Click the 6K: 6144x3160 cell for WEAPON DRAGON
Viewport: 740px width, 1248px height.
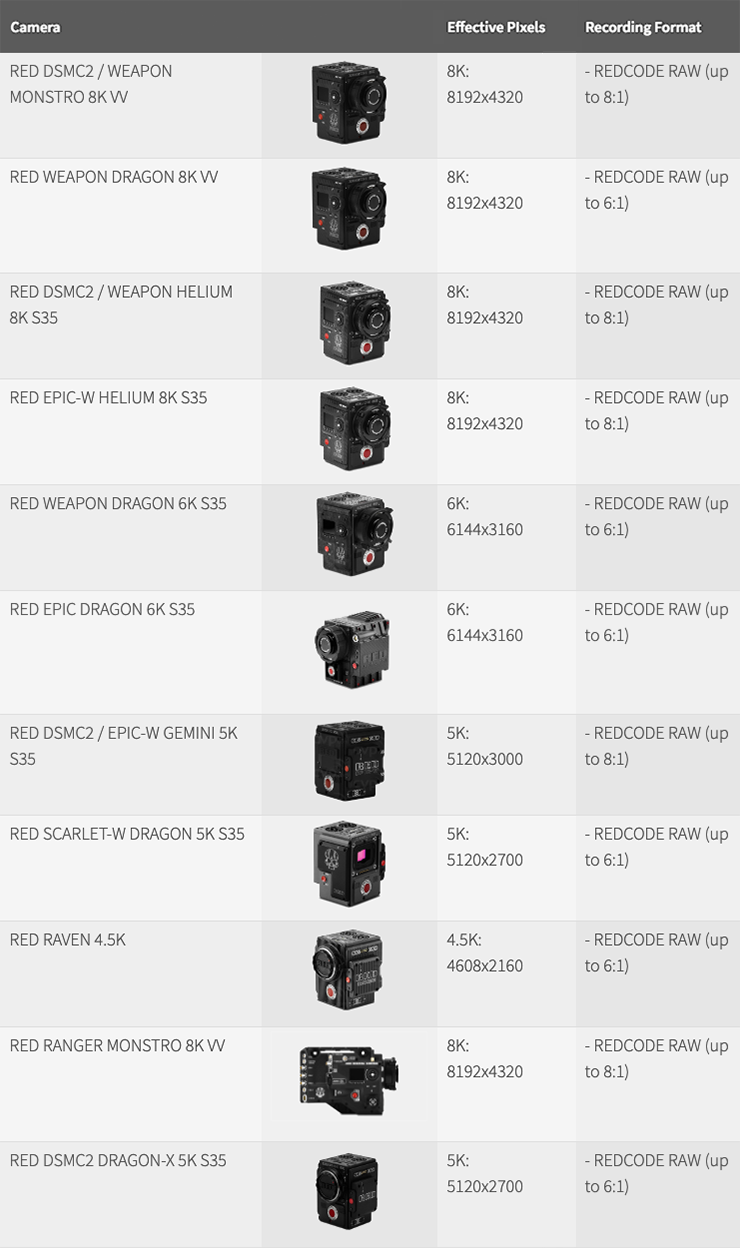click(x=485, y=517)
